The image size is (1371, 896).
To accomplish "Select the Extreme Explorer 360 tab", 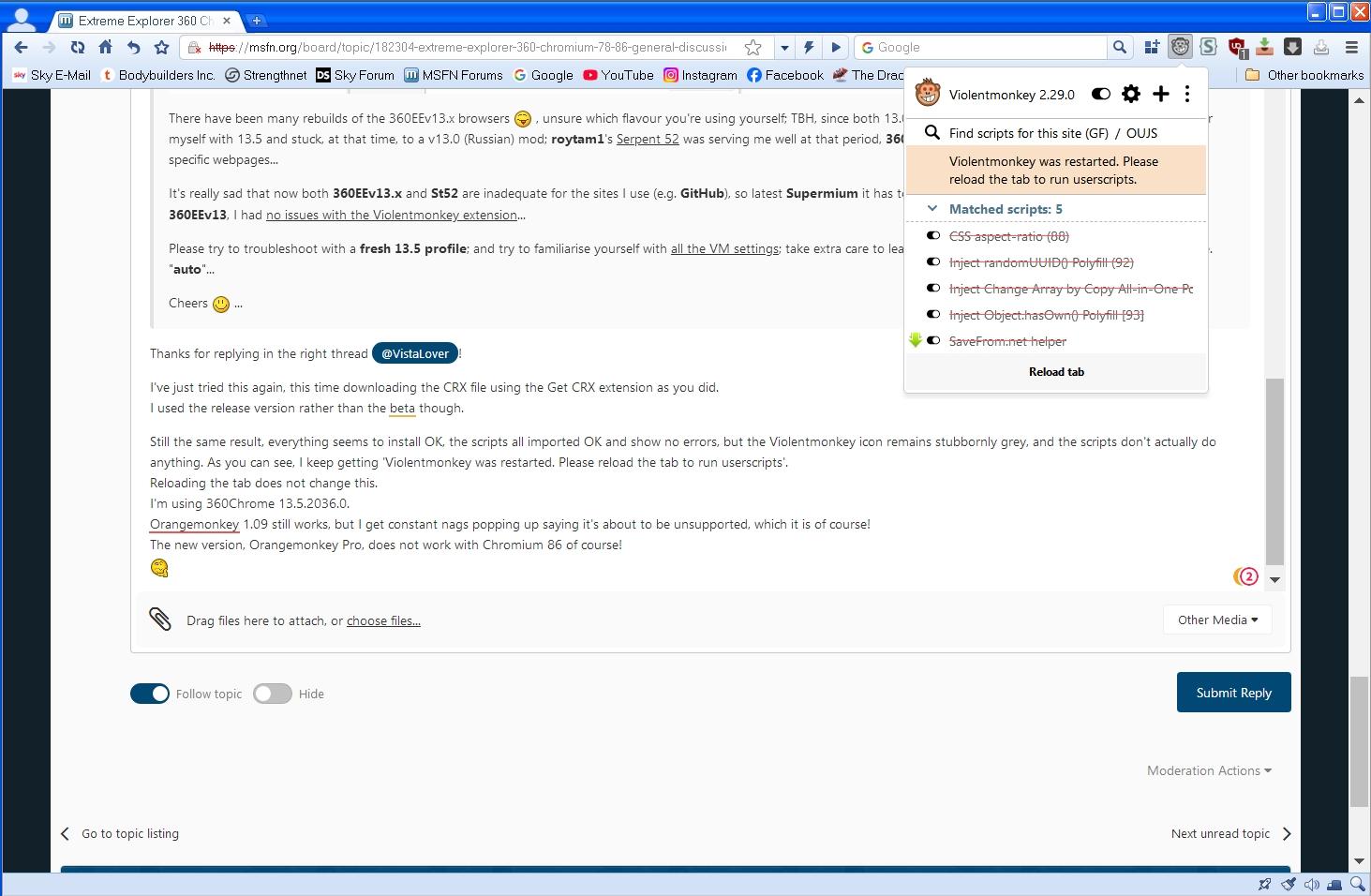I will tap(144, 20).
